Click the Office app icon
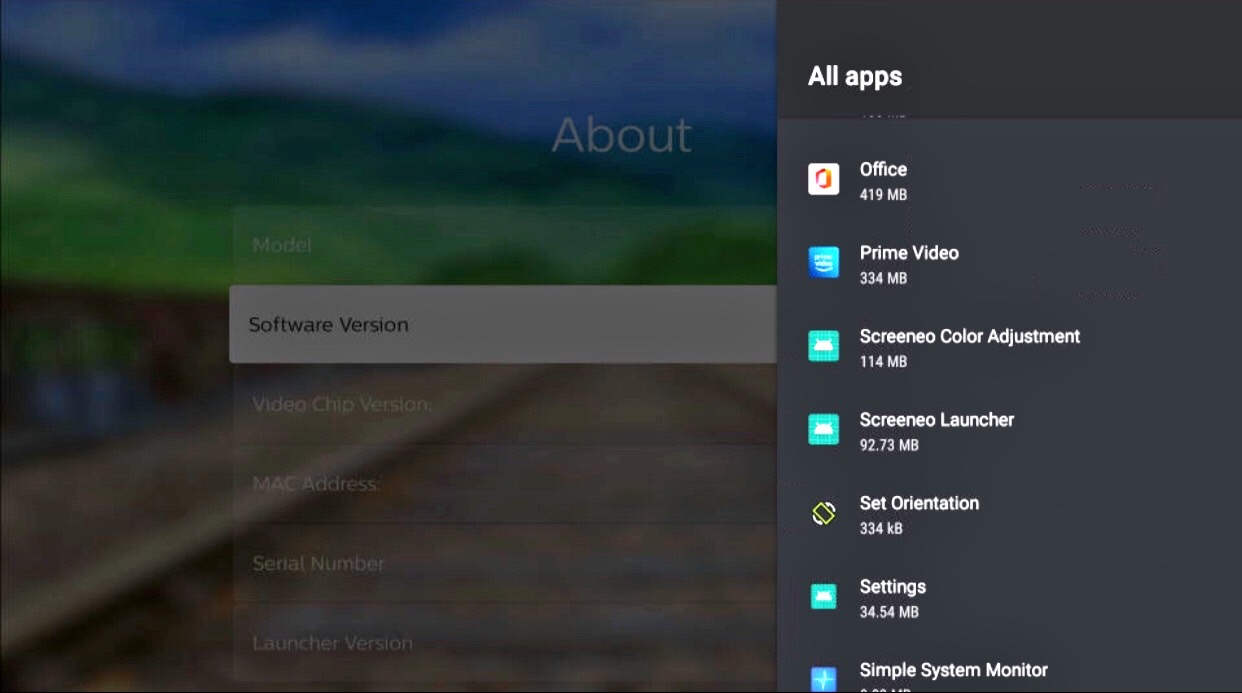This screenshot has height=693, width=1242. [x=823, y=180]
